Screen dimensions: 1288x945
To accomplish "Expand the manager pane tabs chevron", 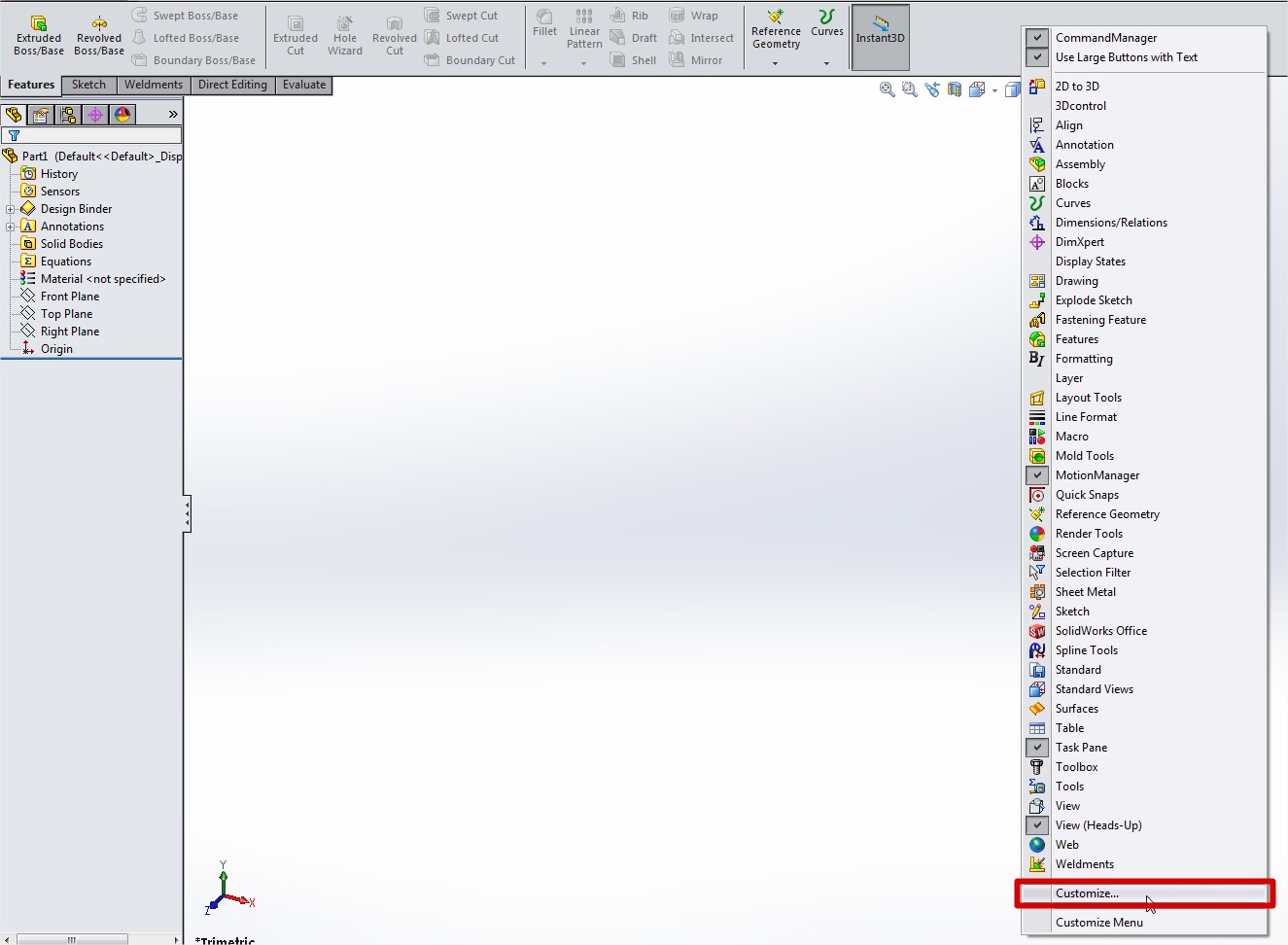I will coord(173,115).
